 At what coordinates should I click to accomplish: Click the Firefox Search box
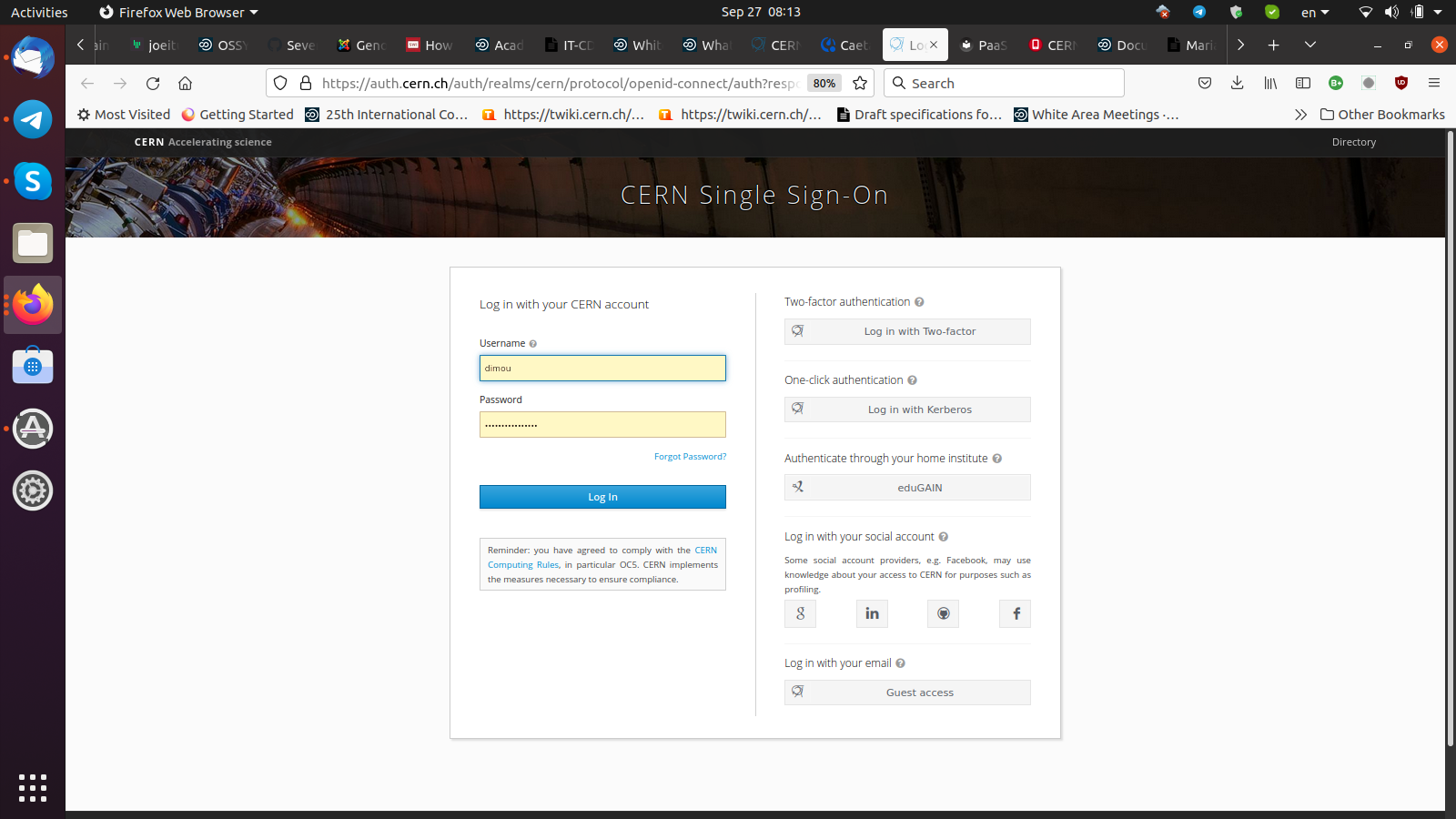click(x=1004, y=83)
